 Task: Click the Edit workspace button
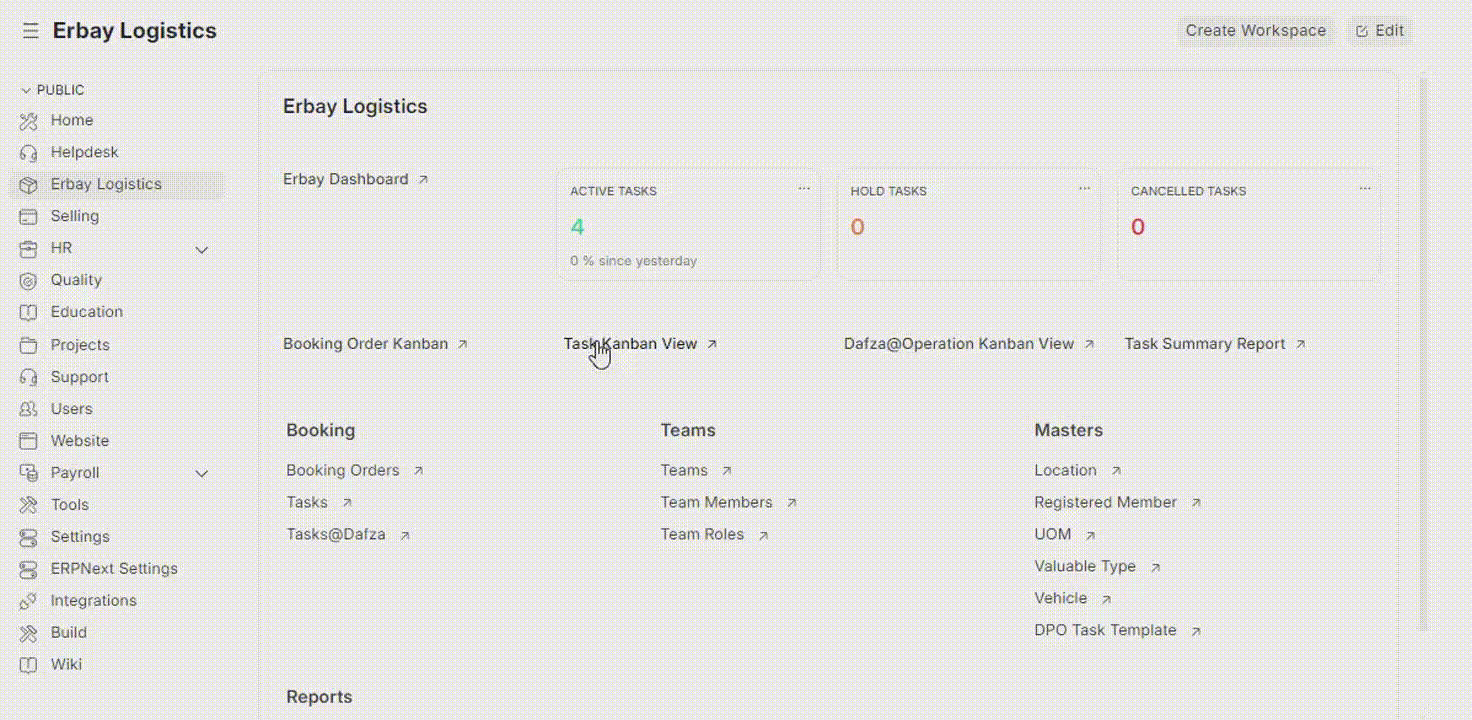point(1380,31)
